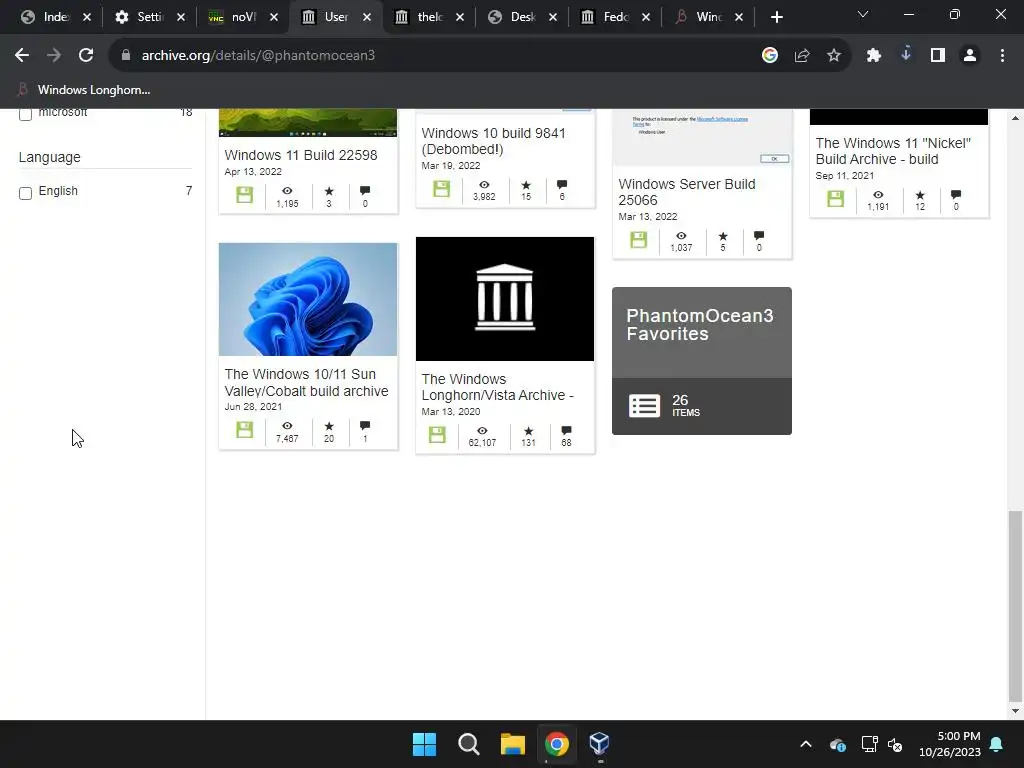Click software floppy icon on Build 22598 card

244,195
